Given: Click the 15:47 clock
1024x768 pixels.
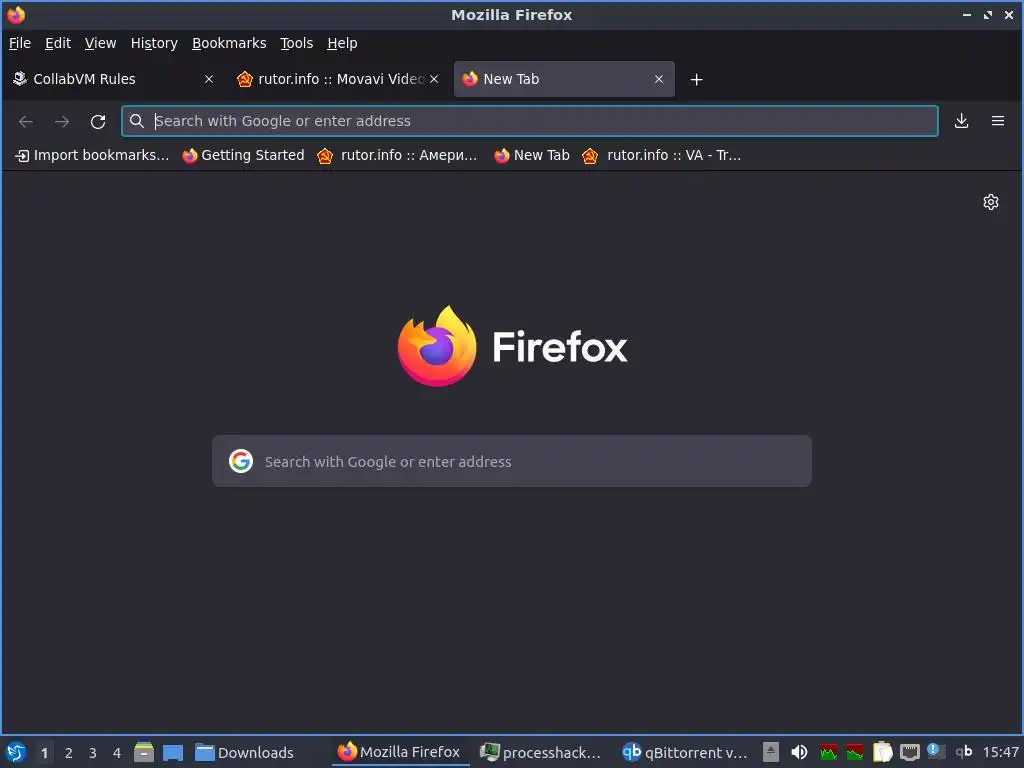Looking at the screenshot, I should [1000, 752].
